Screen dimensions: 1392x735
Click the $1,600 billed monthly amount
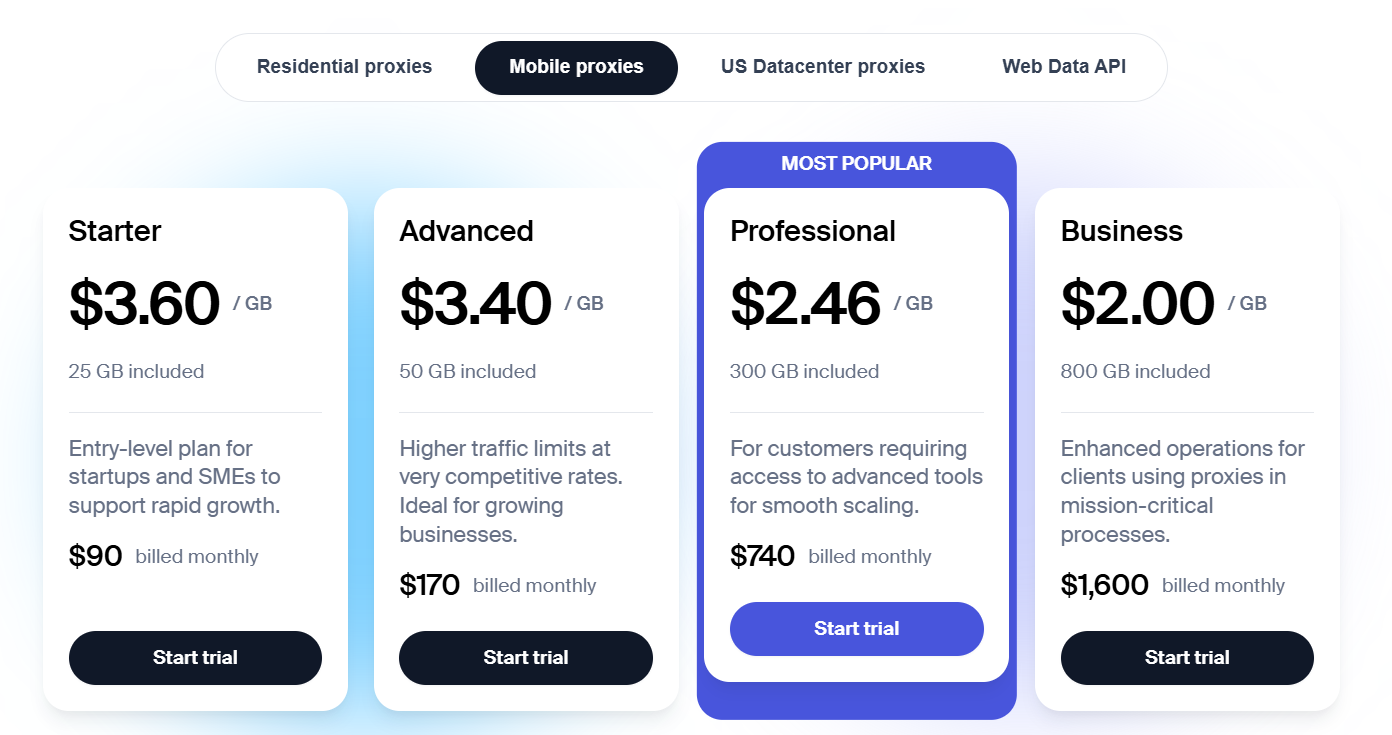click(x=1104, y=585)
